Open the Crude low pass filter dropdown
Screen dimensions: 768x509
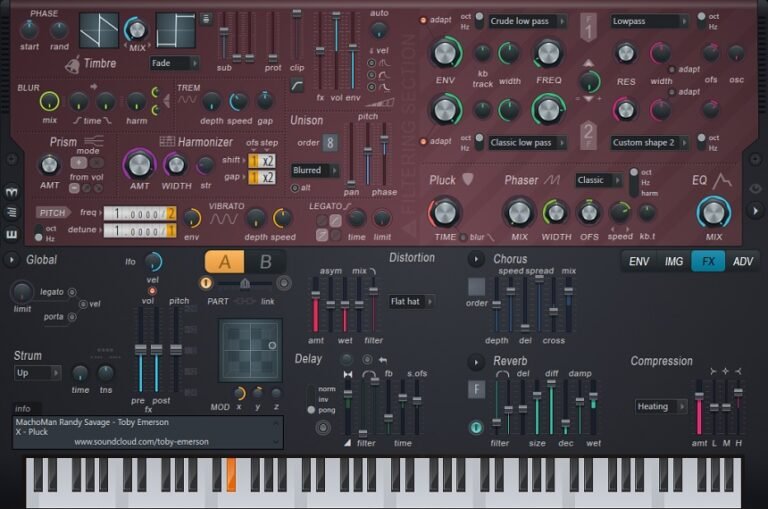click(x=527, y=21)
